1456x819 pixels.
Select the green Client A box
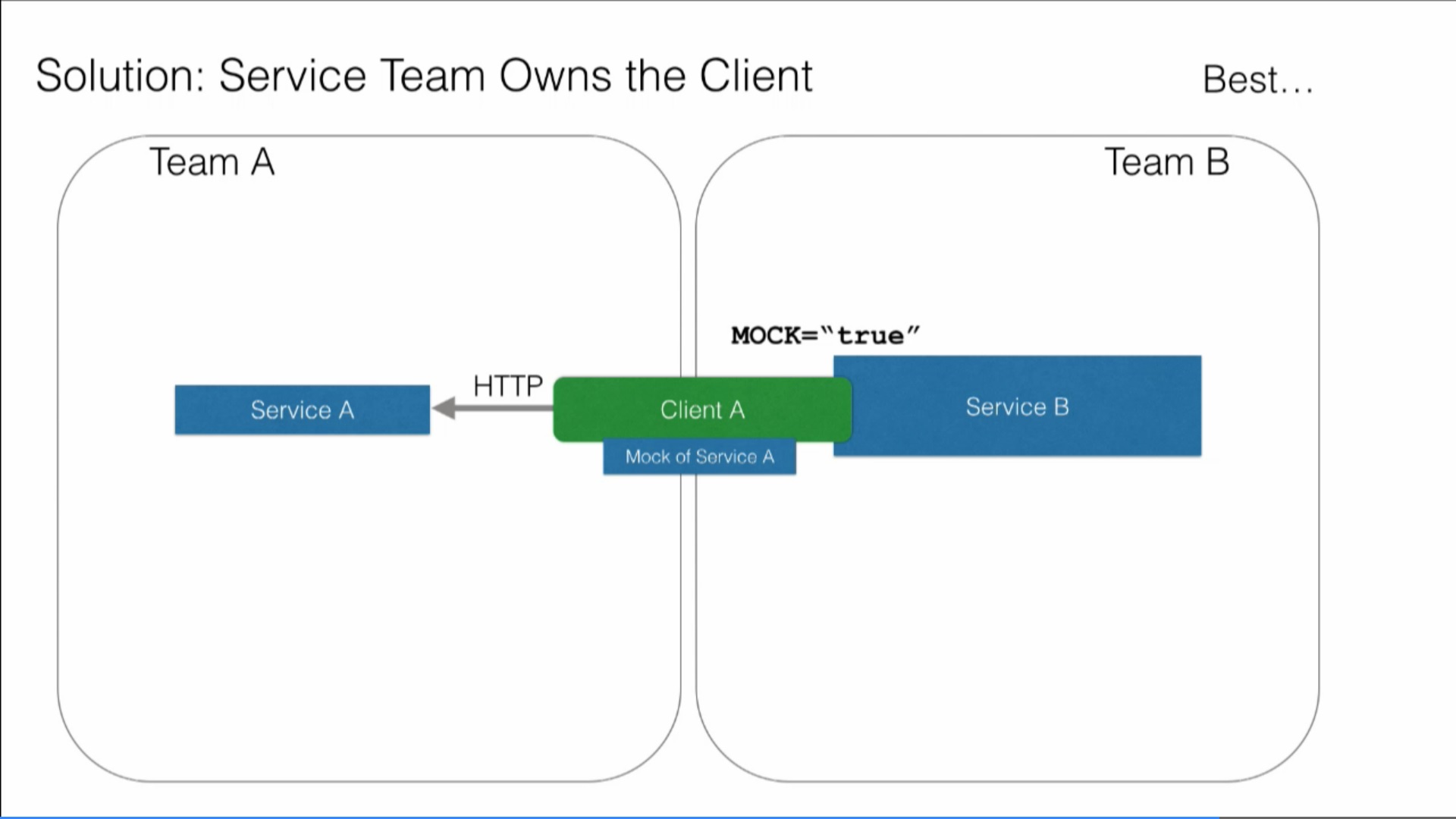(x=702, y=409)
